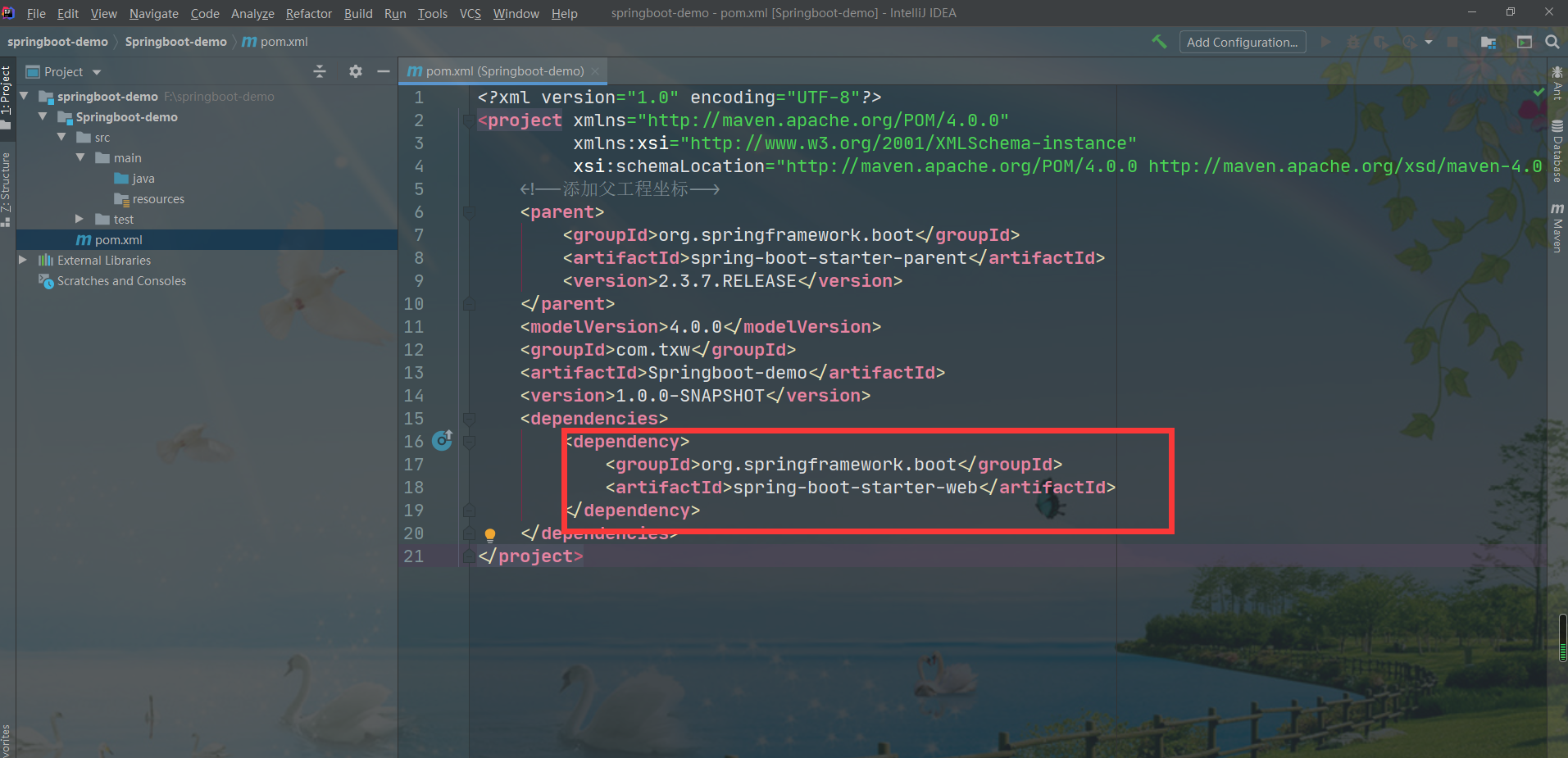Click Add Configuration... button
This screenshot has height=758, width=1568.
(1243, 42)
